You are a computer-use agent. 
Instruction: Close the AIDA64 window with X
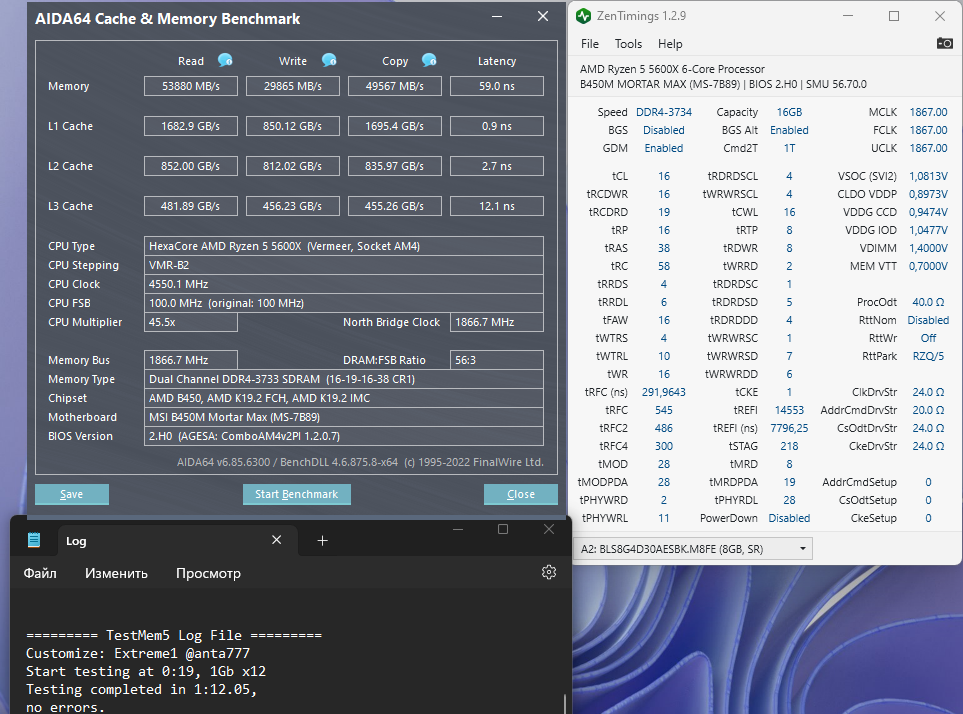pyautogui.click(x=543, y=17)
